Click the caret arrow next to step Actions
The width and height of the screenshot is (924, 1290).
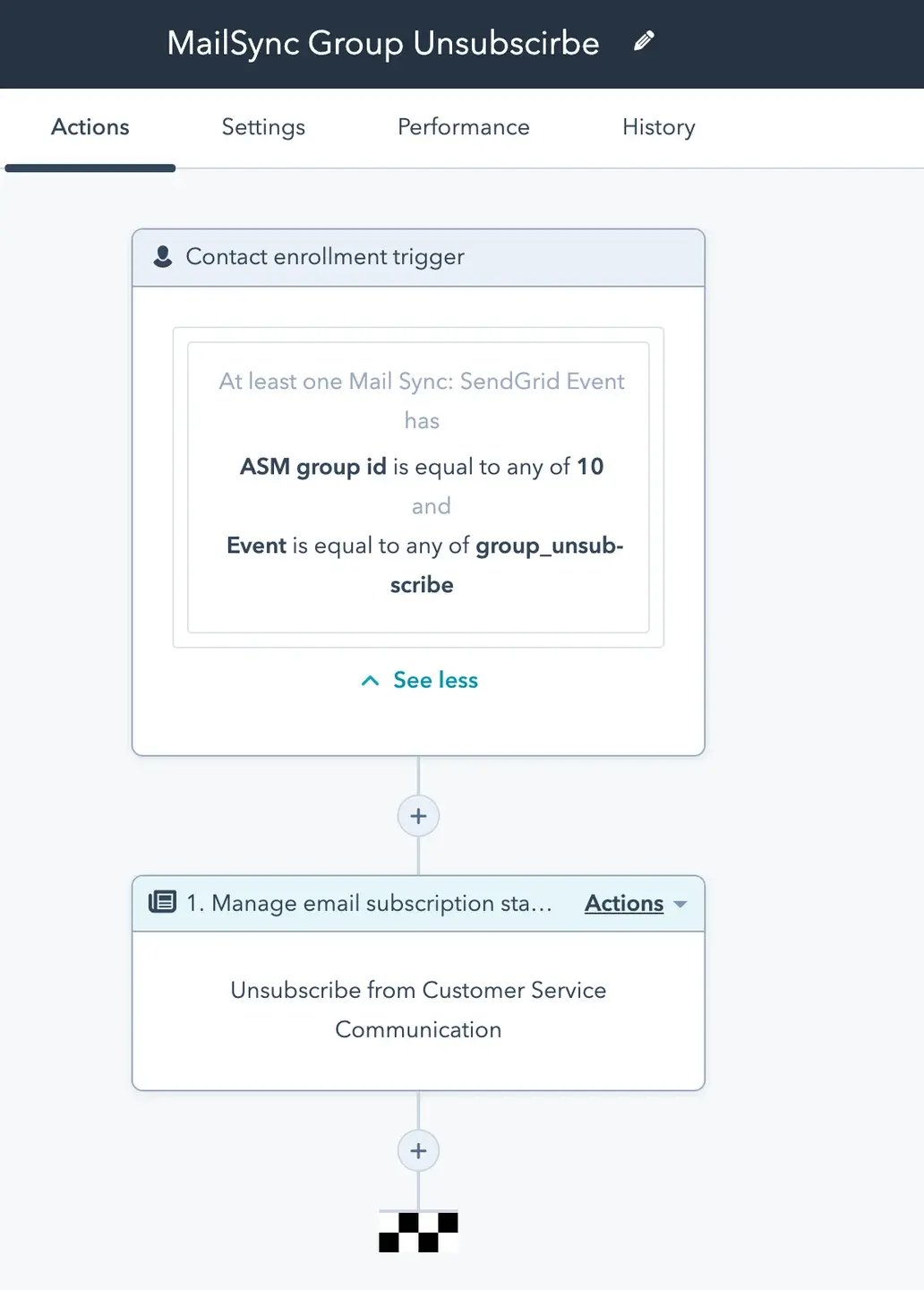tap(680, 904)
